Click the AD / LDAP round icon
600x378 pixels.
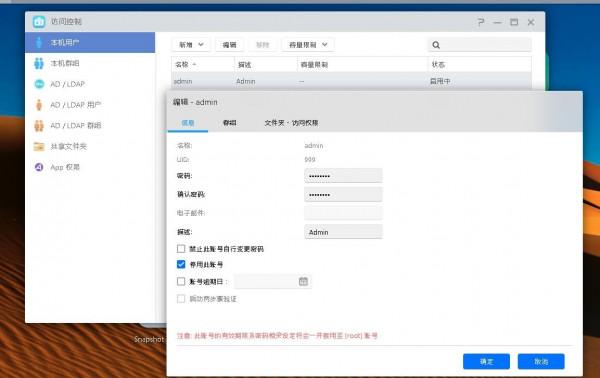[39, 84]
